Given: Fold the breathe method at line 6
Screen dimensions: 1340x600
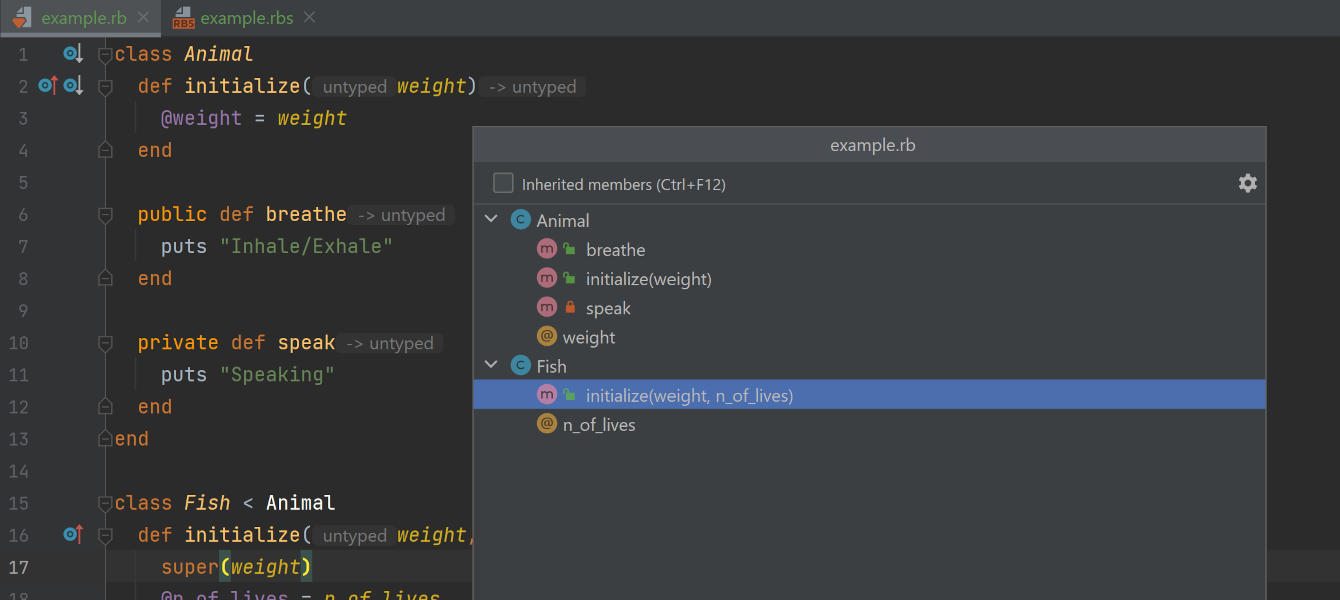Looking at the screenshot, I should (105, 214).
